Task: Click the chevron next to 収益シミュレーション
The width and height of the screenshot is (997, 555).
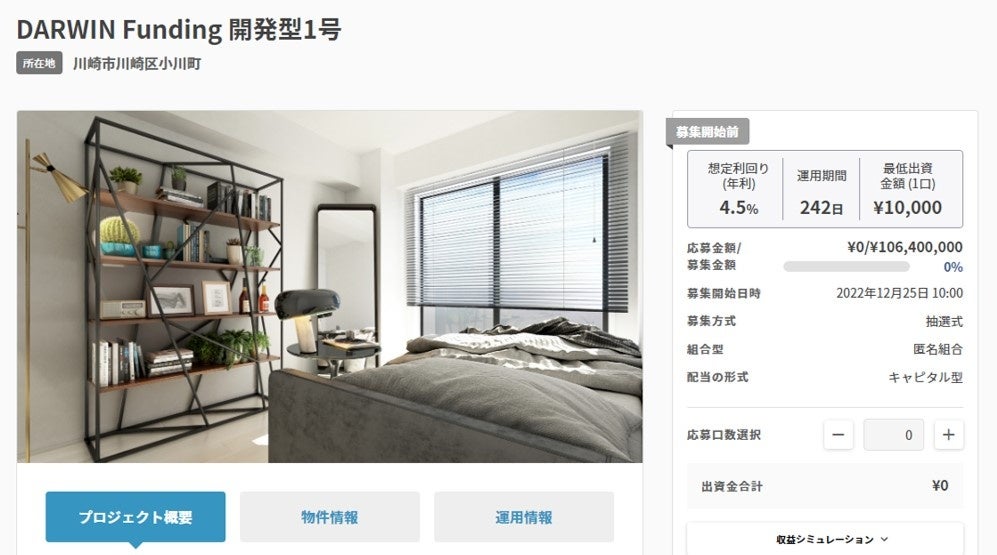Action: (x=884, y=539)
